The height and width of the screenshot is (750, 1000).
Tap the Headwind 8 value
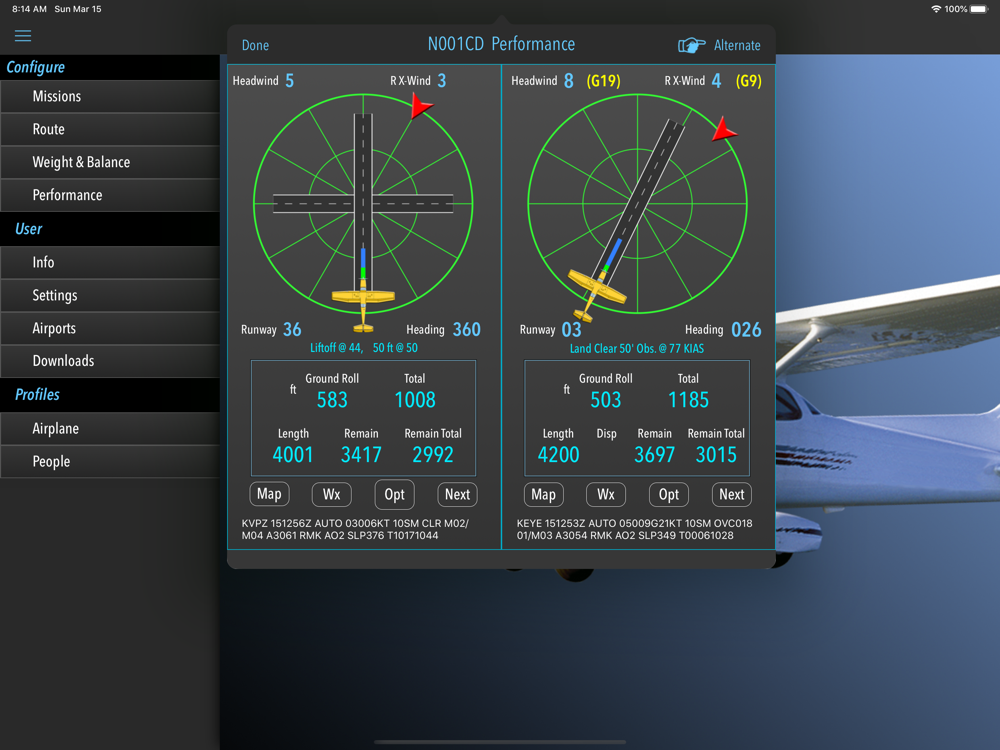pyautogui.click(x=569, y=81)
